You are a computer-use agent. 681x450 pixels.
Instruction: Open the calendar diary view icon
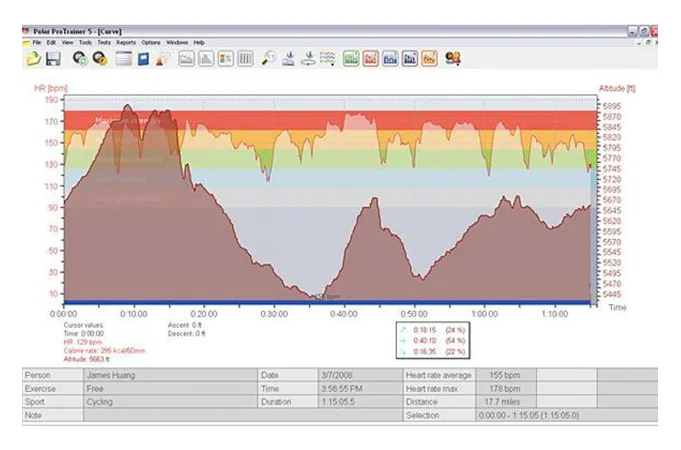tap(125, 59)
